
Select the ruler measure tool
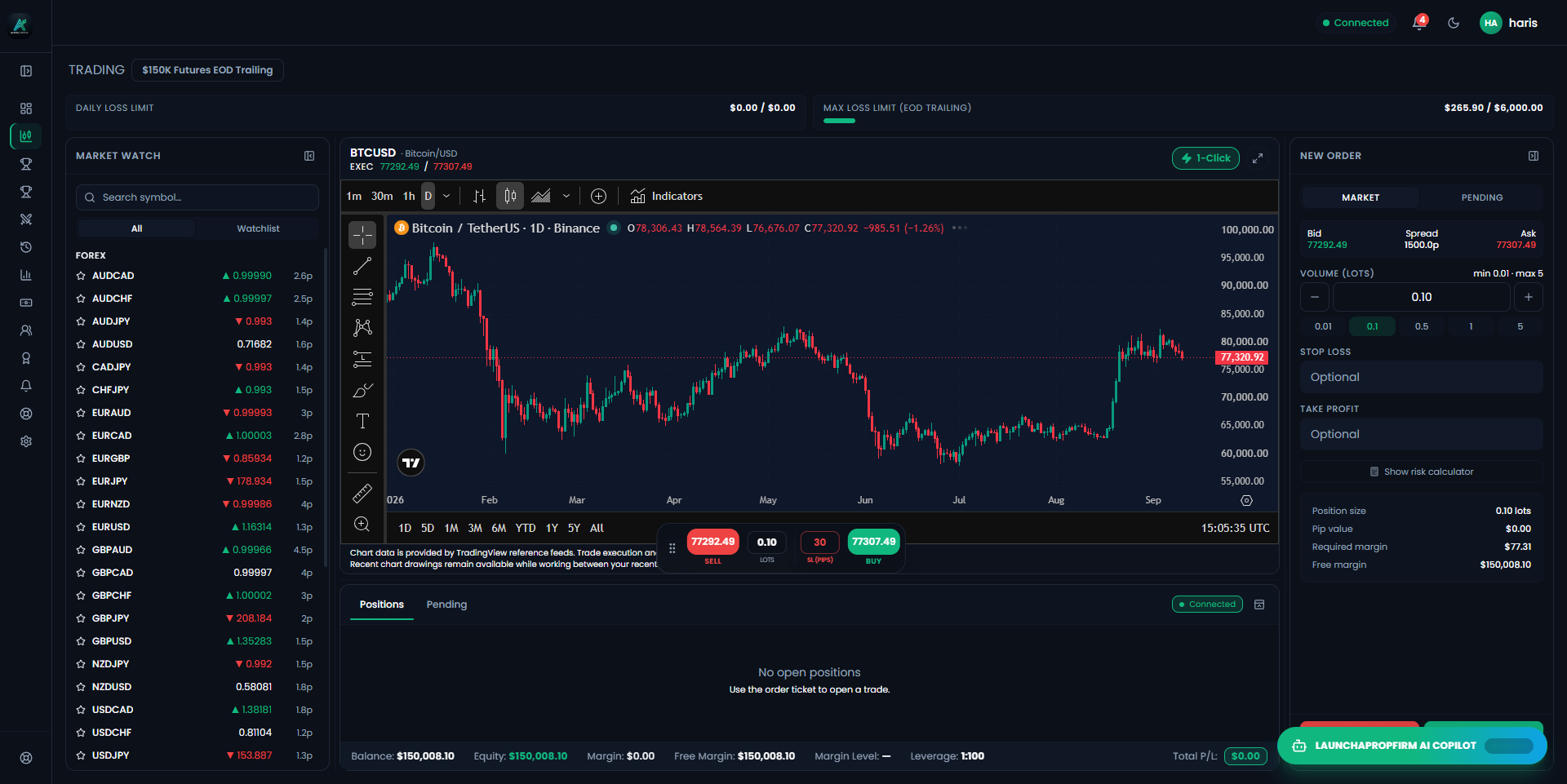click(362, 494)
